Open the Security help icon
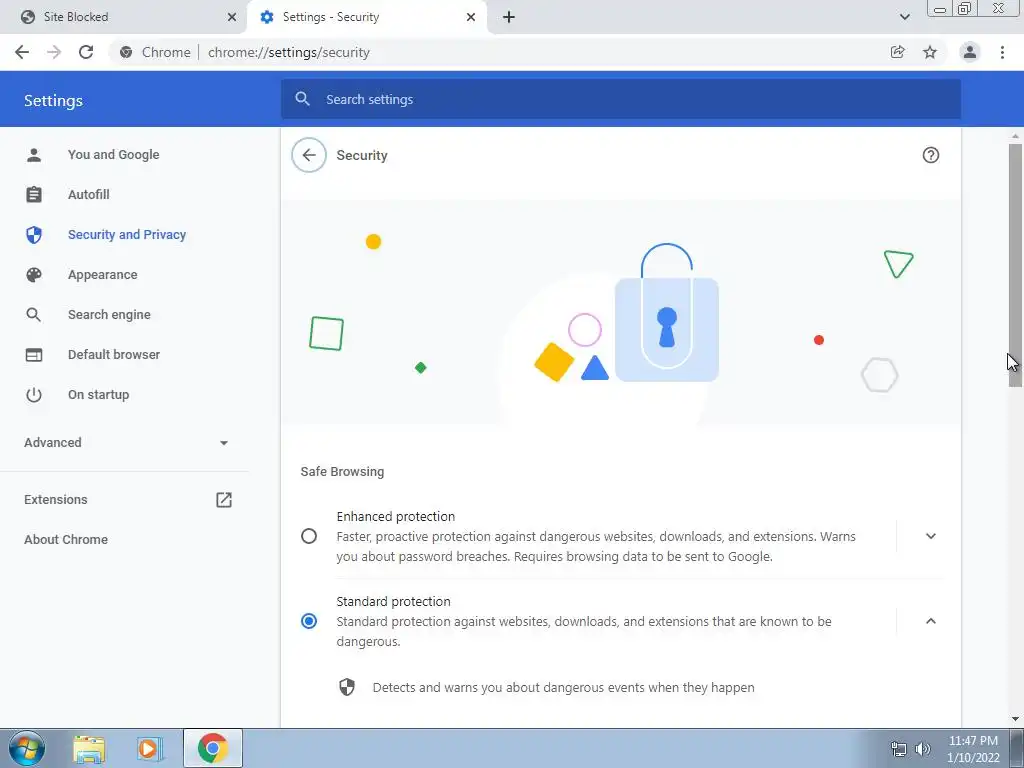This screenshot has height=768, width=1024. pos(931,155)
